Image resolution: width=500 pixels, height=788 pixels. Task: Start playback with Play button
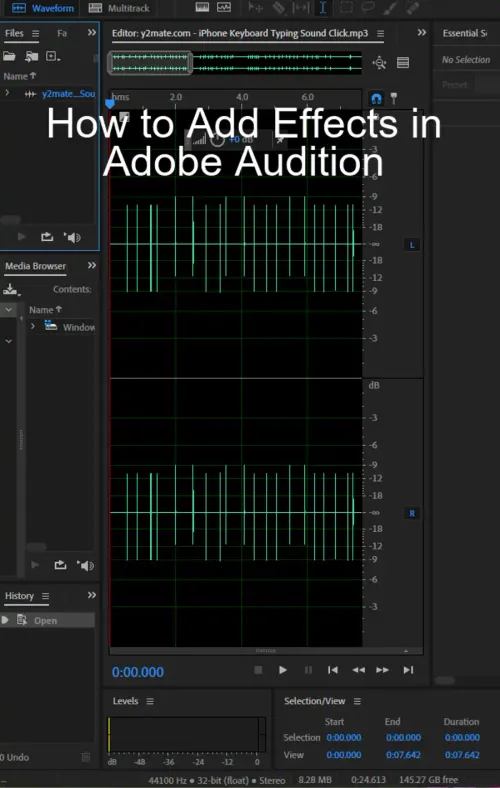coord(283,670)
